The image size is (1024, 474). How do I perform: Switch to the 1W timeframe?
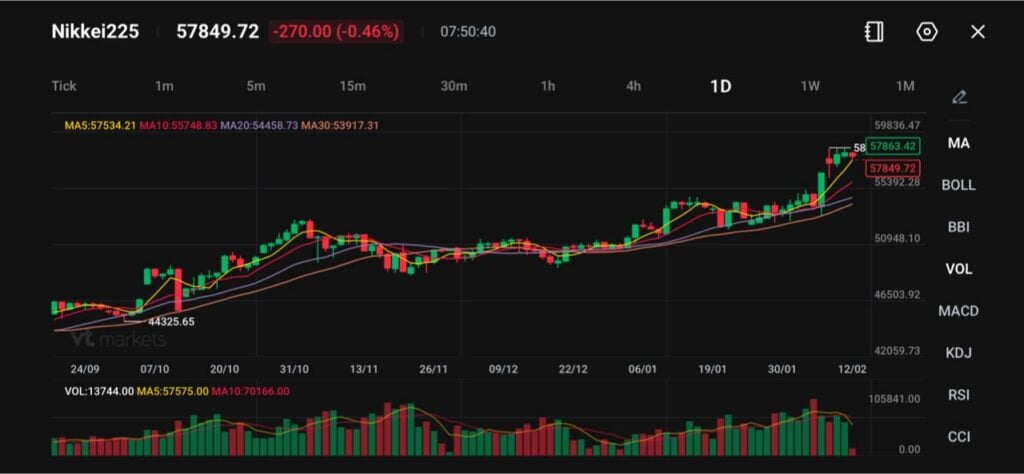[810, 86]
